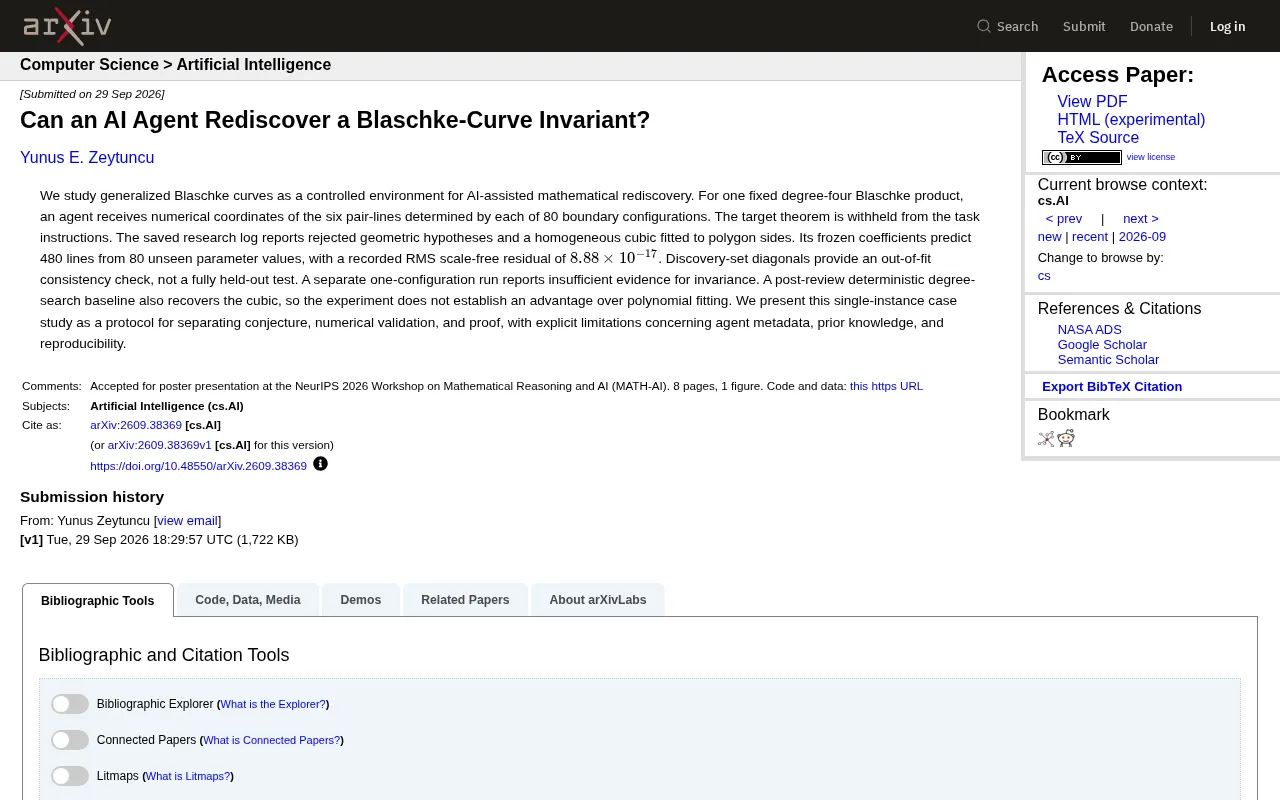Click author name Yunus E. Zeytuncu
This screenshot has height=800, width=1280.
click(87, 158)
